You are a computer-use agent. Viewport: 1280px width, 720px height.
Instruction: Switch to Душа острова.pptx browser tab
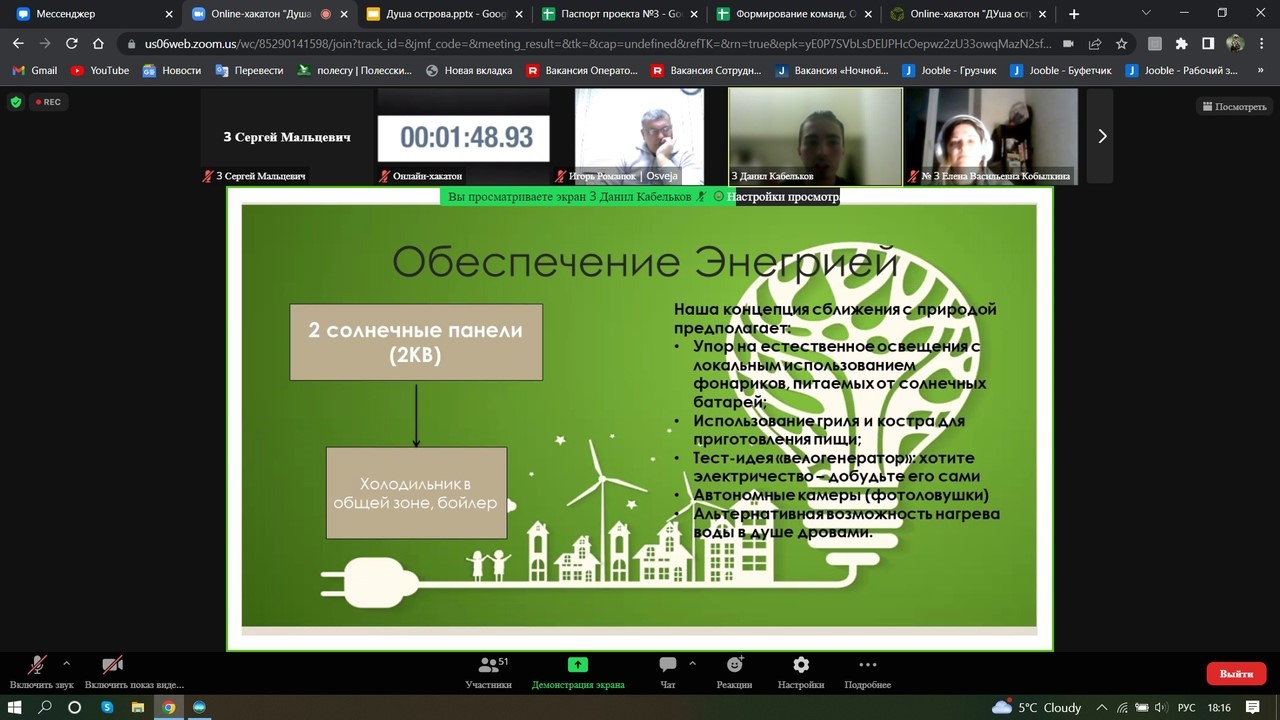[442, 14]
